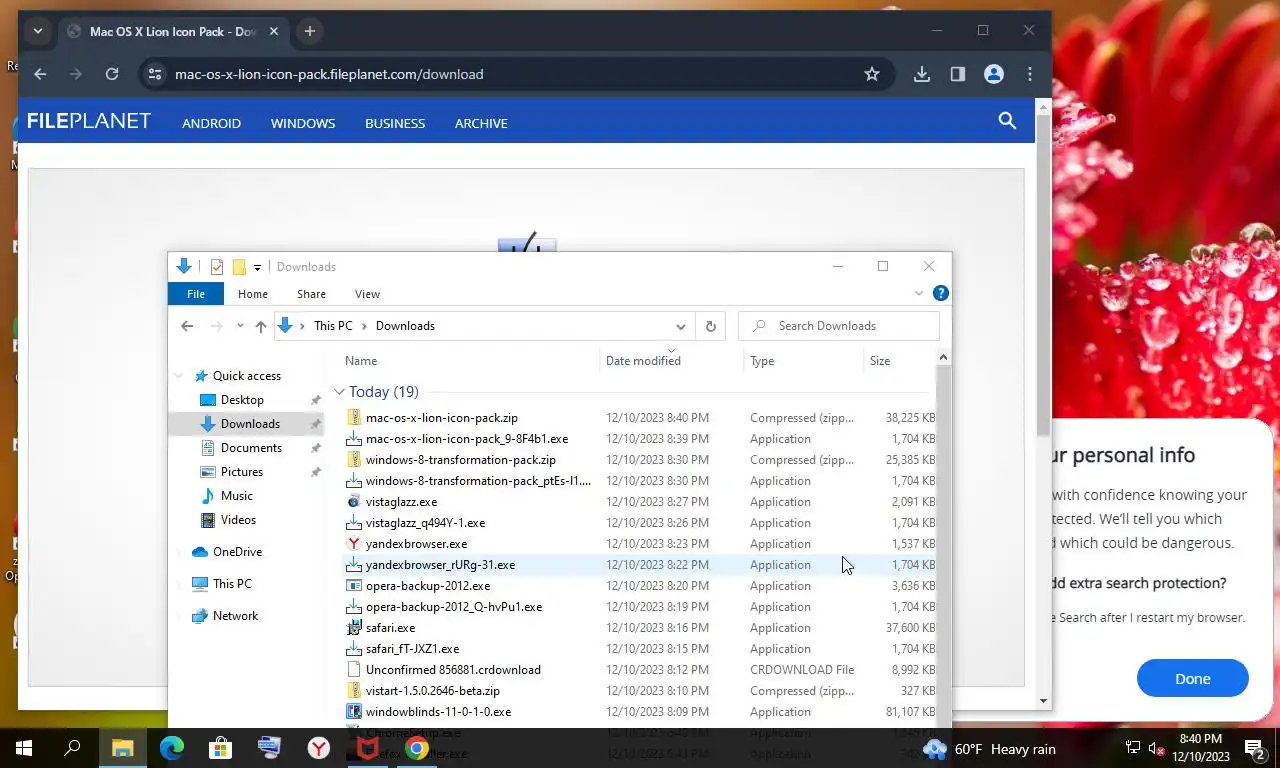
Task: Click the FilePlanet logo
Action: [x=88, y=121]
